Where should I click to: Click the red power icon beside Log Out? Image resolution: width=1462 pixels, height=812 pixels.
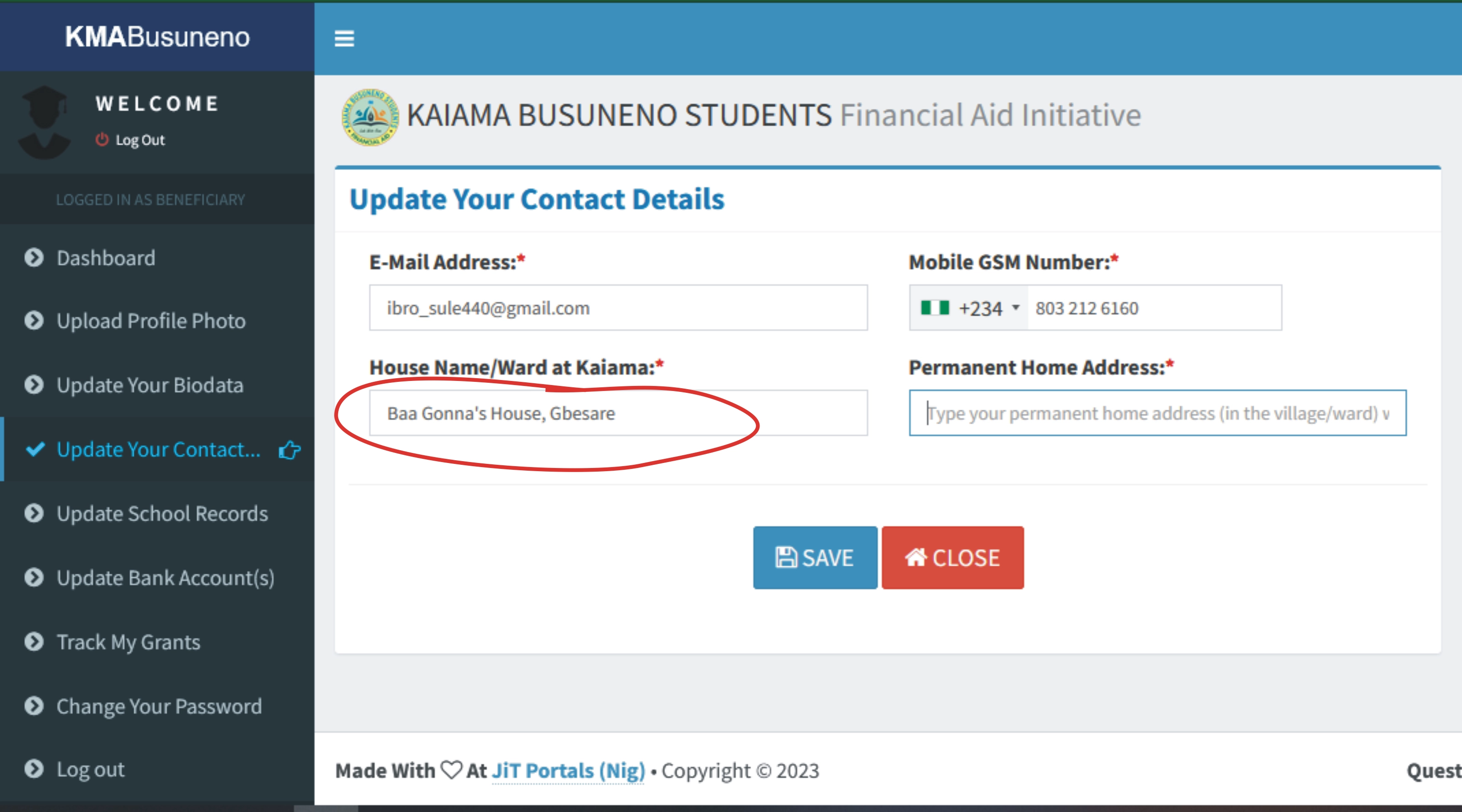point(102,139)
